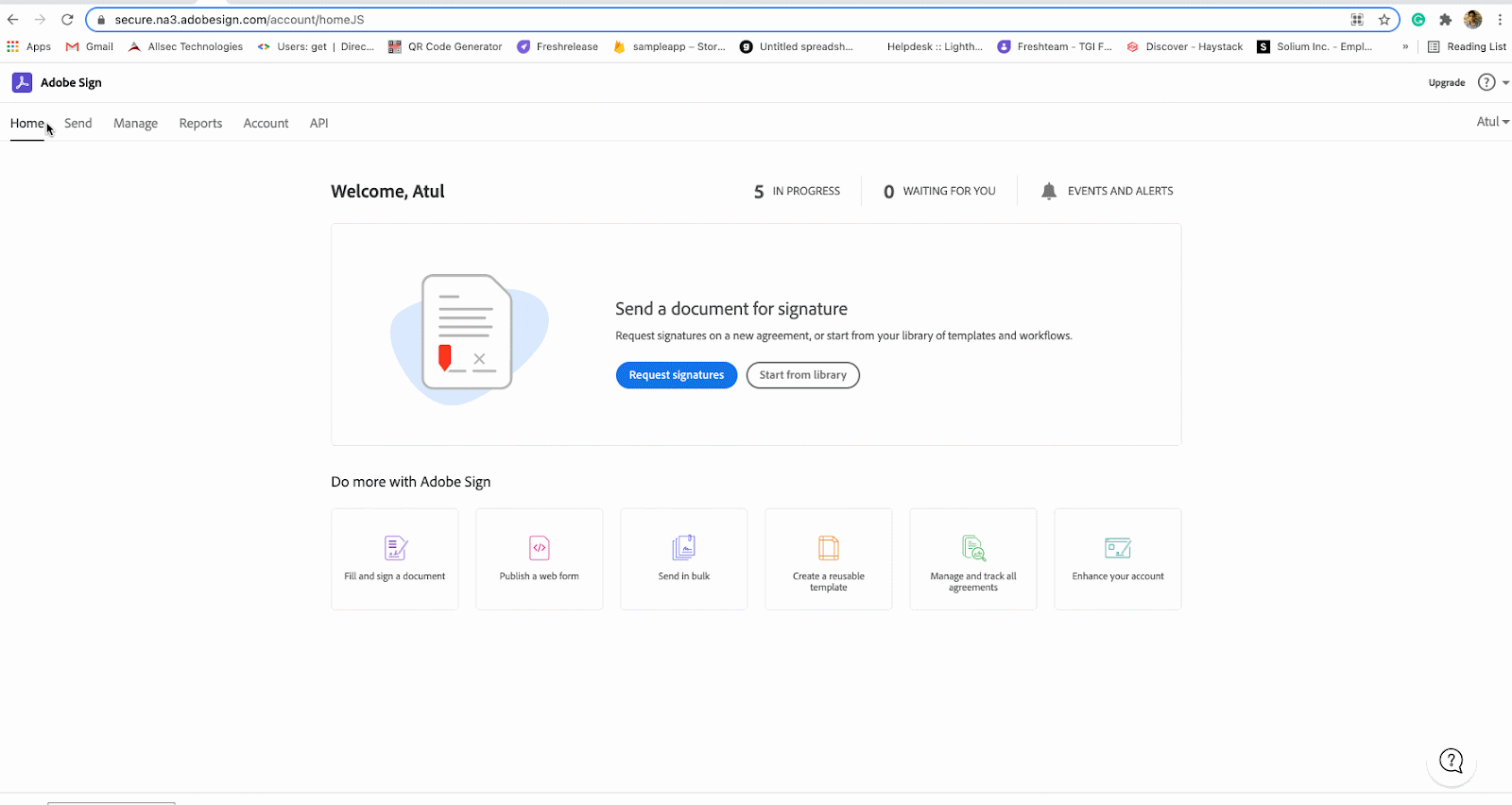Open the Solium Inc. - Empl... bookmark
Viewport: 1512px width, 805px height.
pos(1314,46)
